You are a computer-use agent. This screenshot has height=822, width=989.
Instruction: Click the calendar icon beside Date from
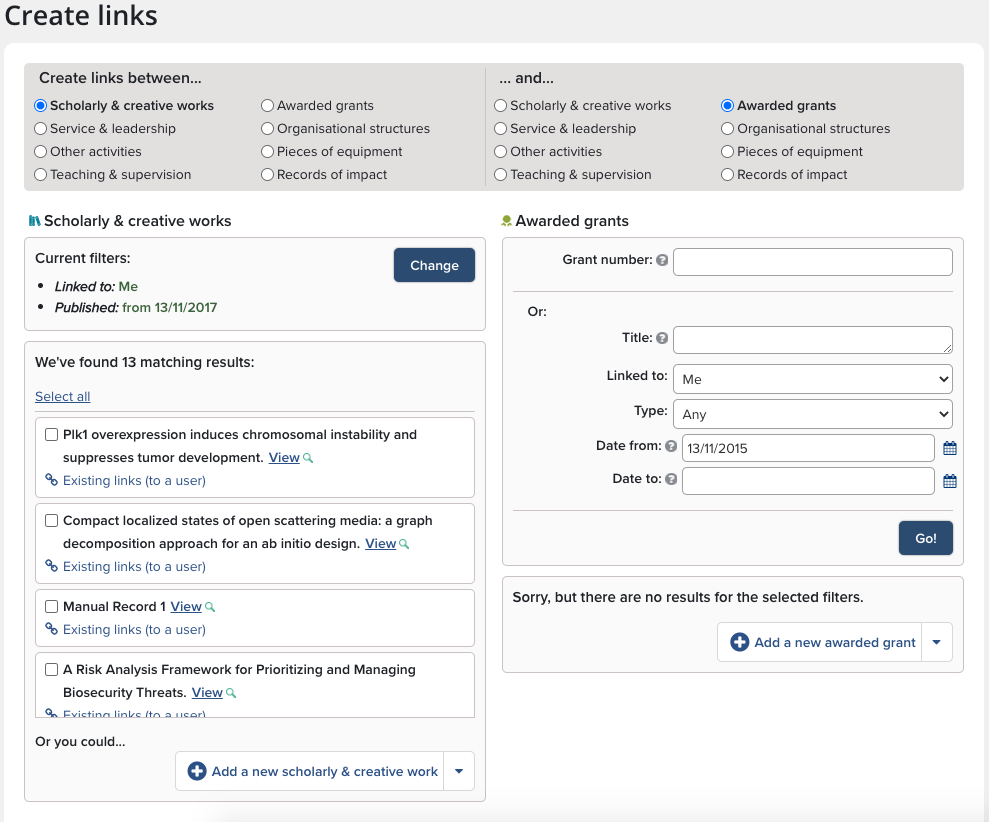[x=950, y=449]
